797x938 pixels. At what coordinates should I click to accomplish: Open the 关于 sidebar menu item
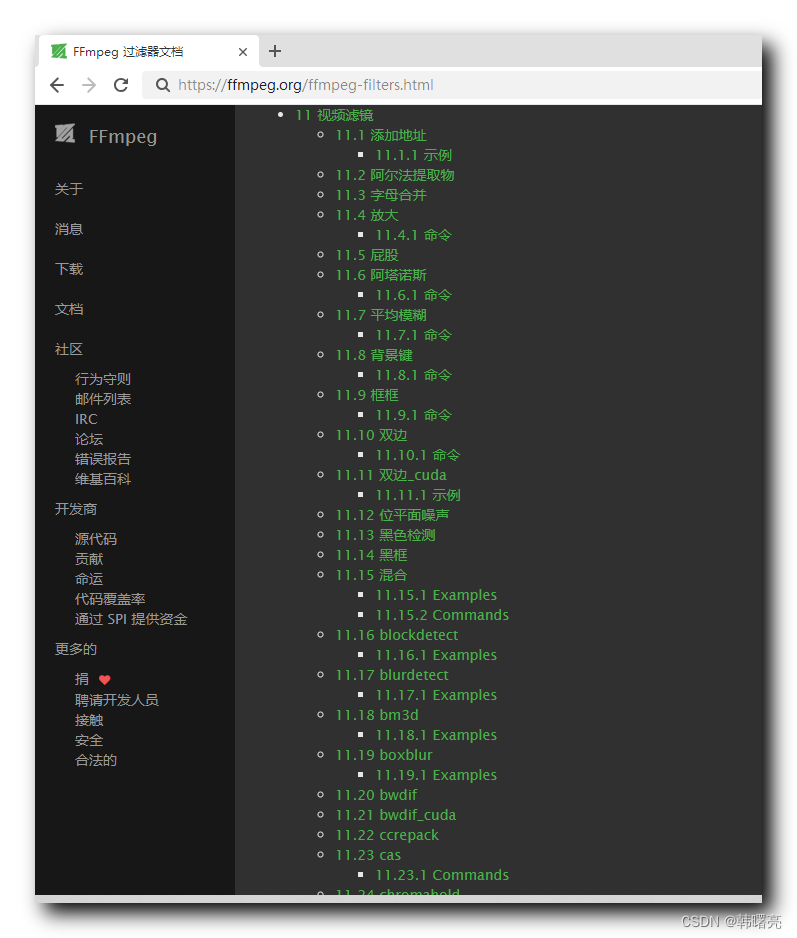tap(69, 189)
